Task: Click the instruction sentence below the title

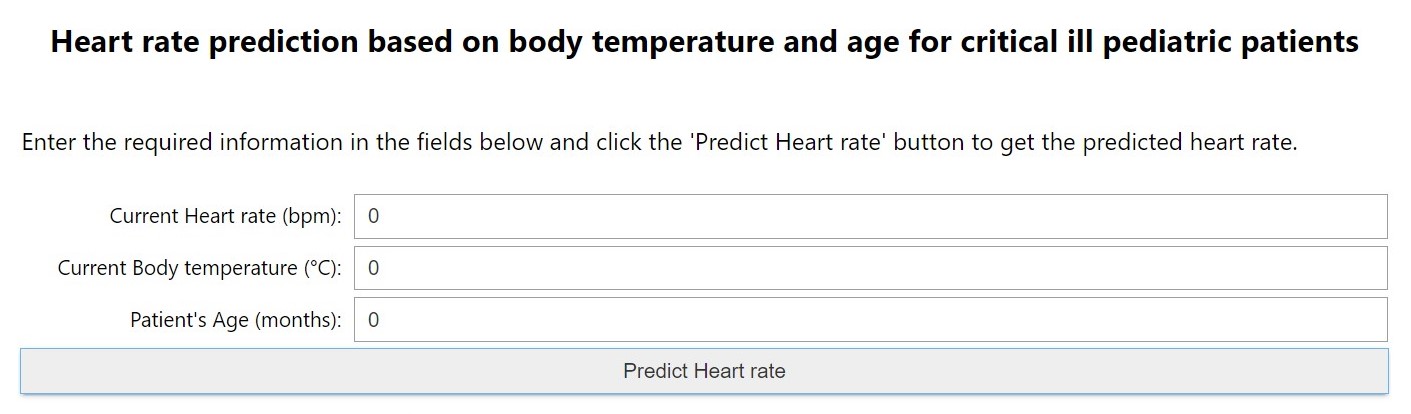Action: (x=659, y=142)
